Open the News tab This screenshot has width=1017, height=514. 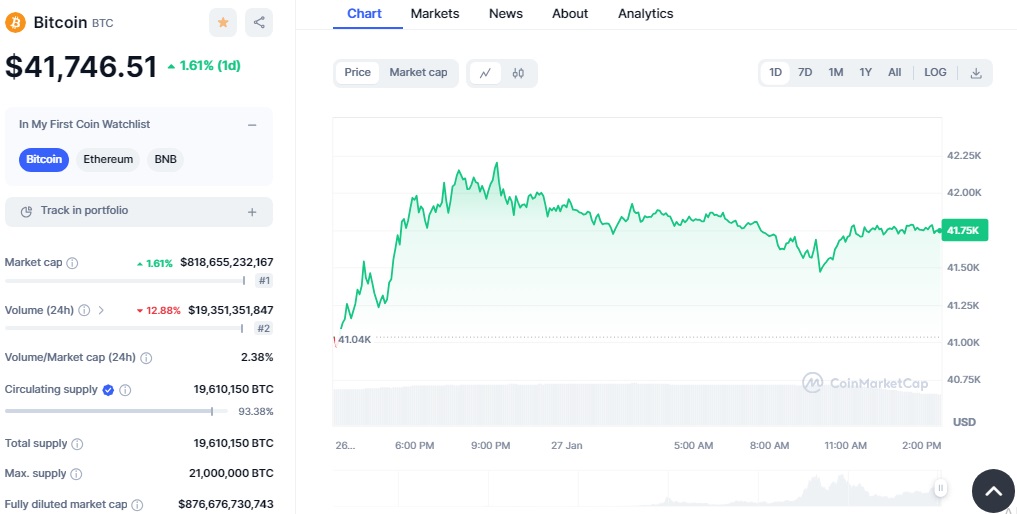(506, 14)
